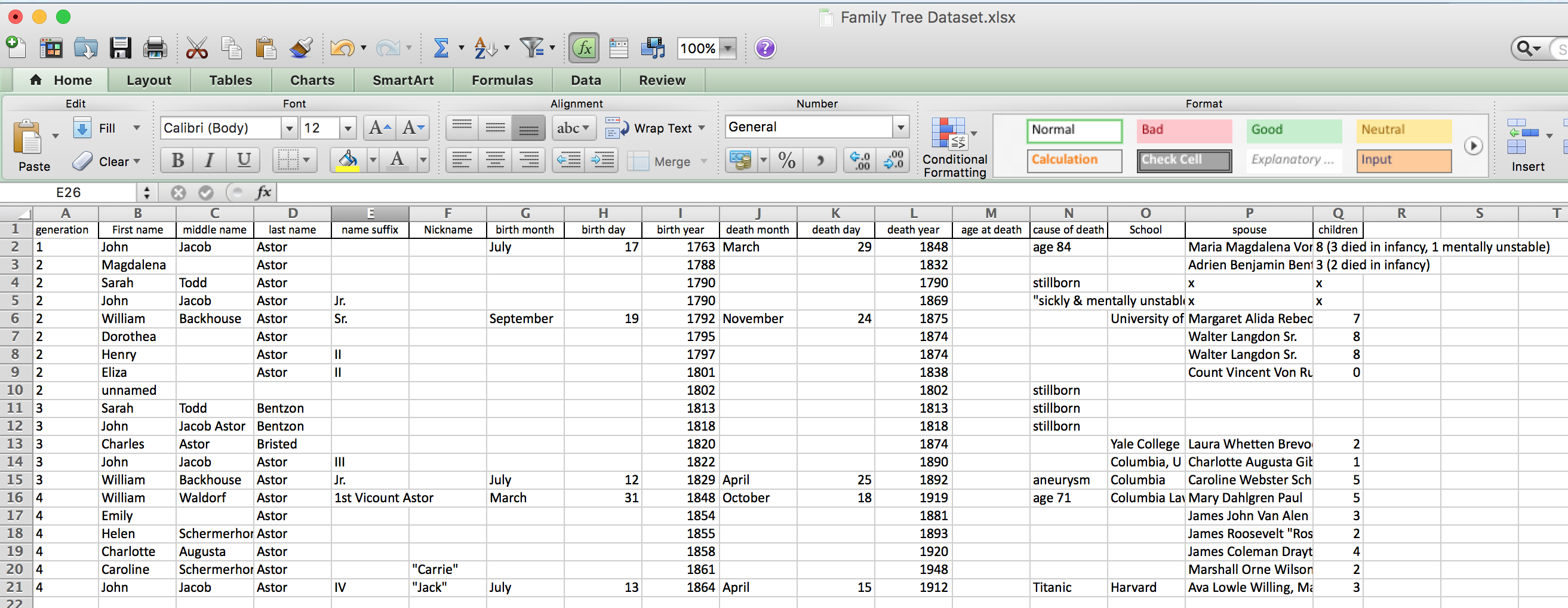This screenshot has width=1568, height=608.
Task: Open the media browser icon
Action: pos(653,47)
